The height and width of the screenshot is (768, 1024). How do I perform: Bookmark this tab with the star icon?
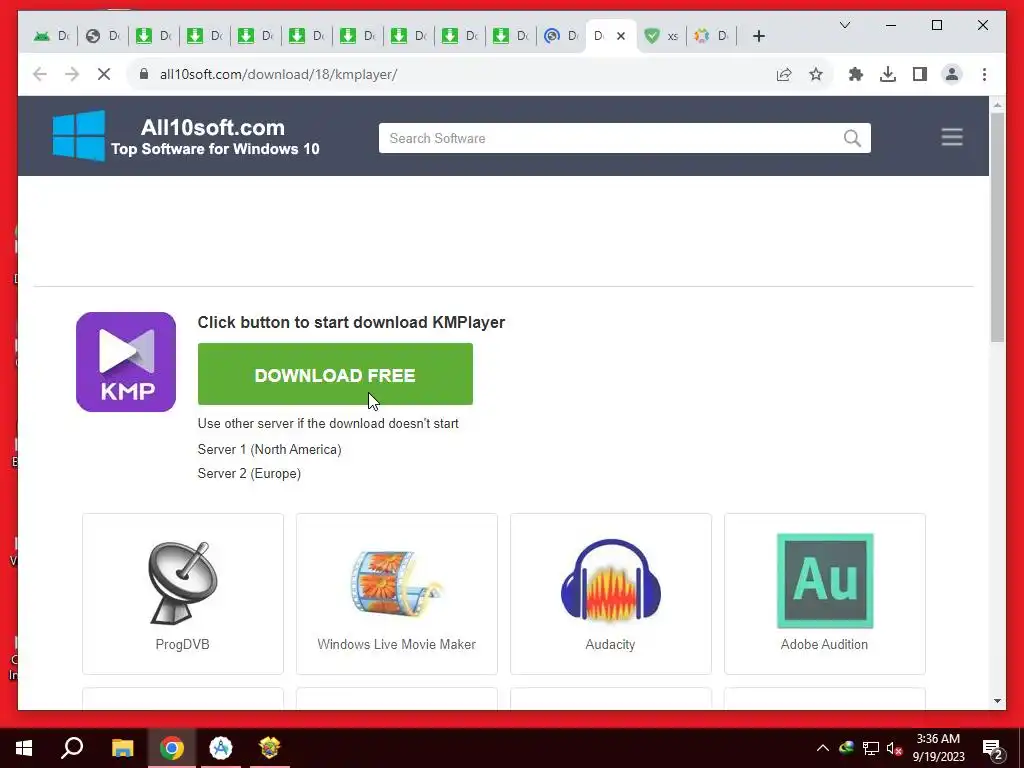point(816,74)
